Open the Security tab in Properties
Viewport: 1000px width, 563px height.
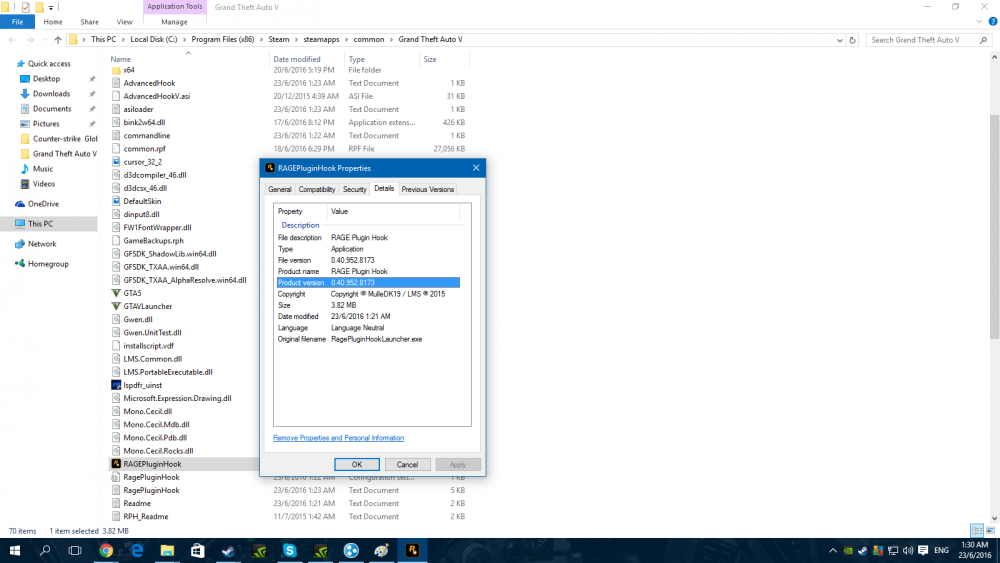[x=354, y=189]
